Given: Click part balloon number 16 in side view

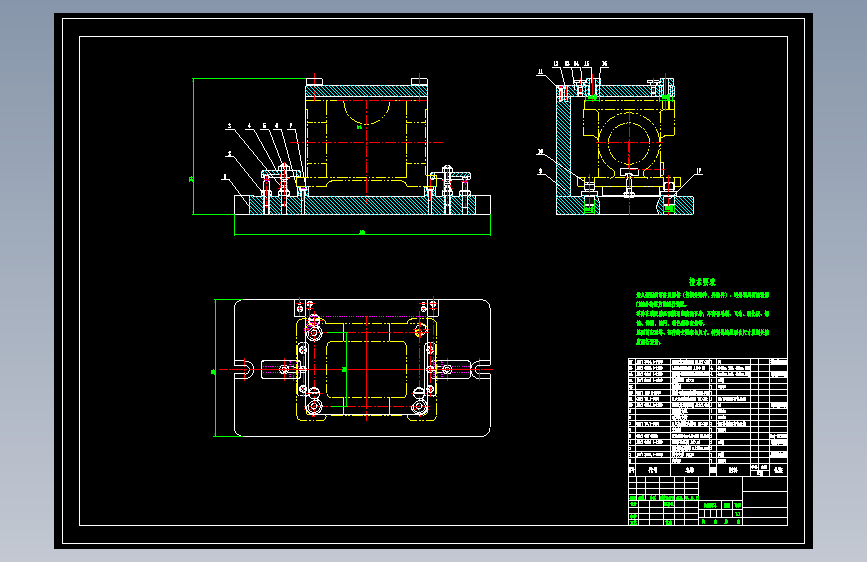Looking at the screenshot, I should coord(604,64).
